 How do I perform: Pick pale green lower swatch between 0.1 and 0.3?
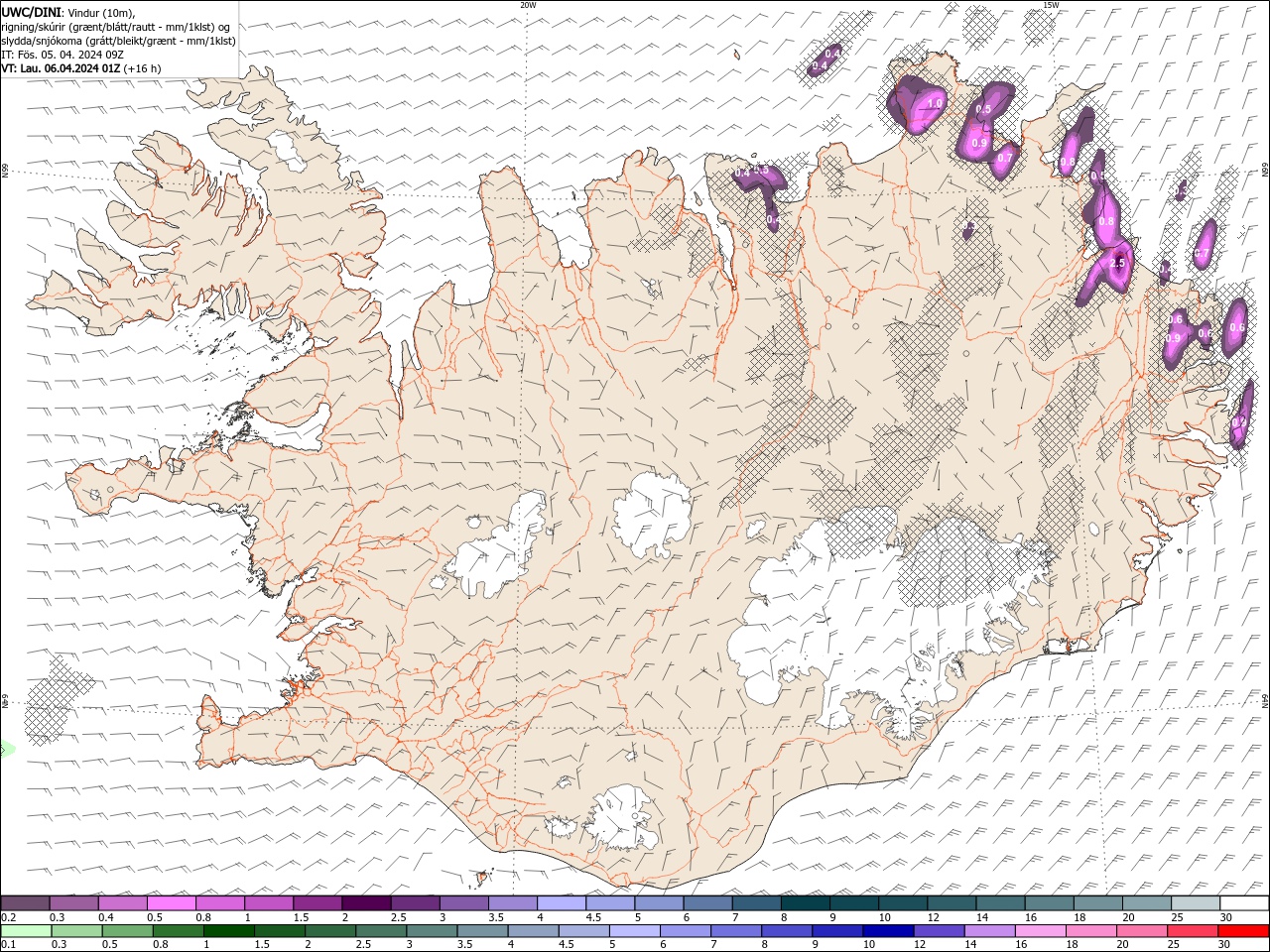[x=26, y=931]
